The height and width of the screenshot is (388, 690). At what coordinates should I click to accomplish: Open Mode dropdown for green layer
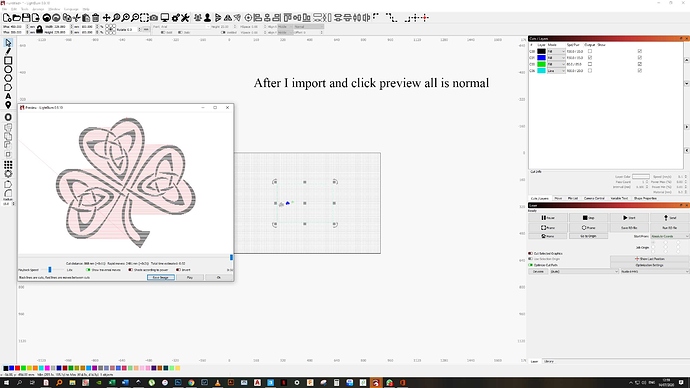click(556, 64)
